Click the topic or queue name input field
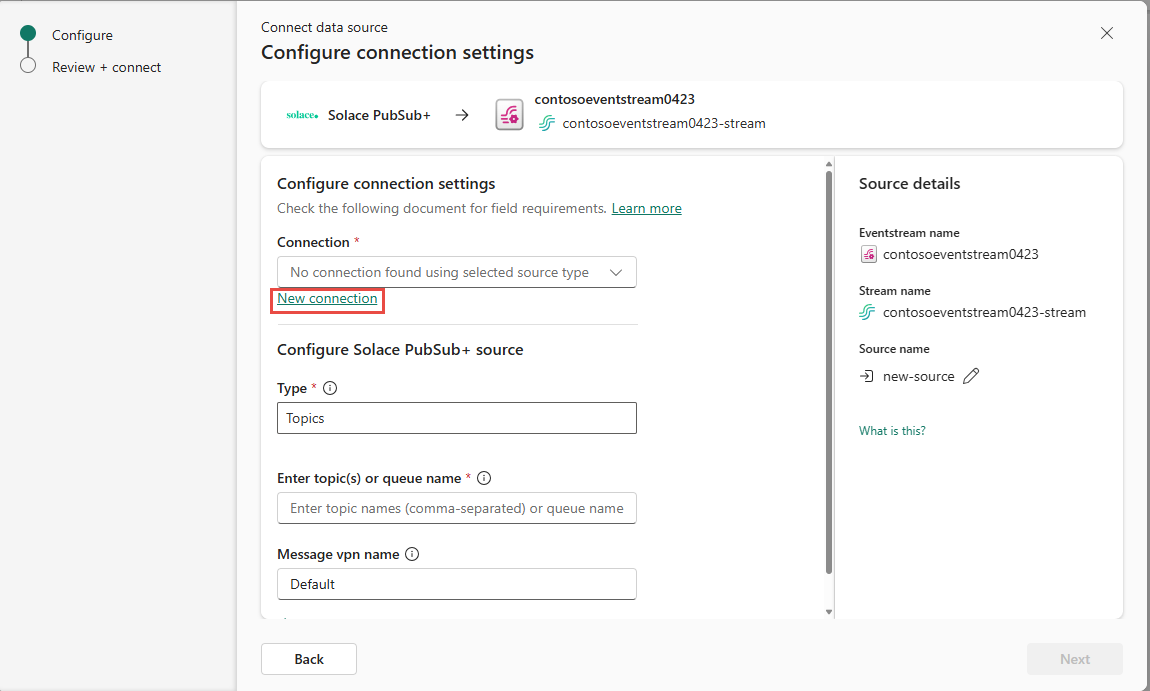 pyautogui.click(x=457, y=508)
